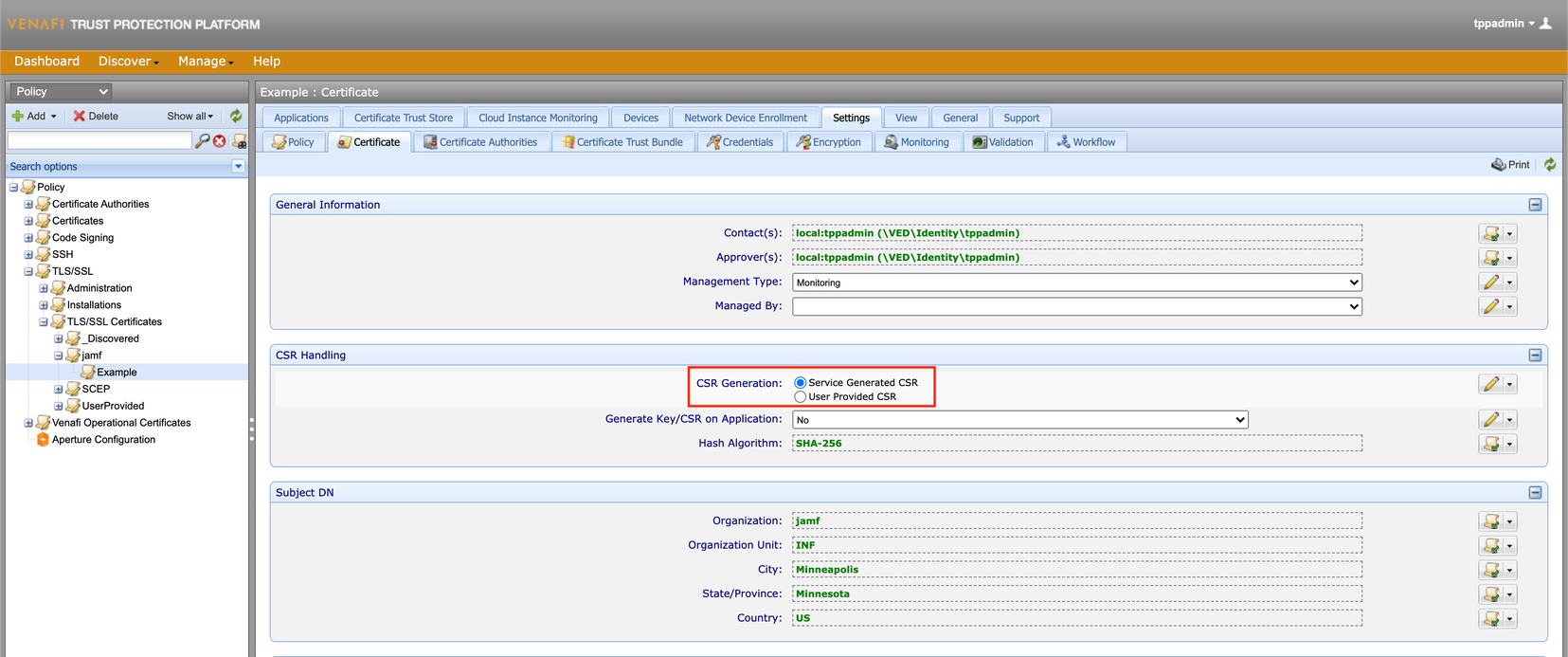Open the Management Type dropdown

click(x=1077, y=283)
